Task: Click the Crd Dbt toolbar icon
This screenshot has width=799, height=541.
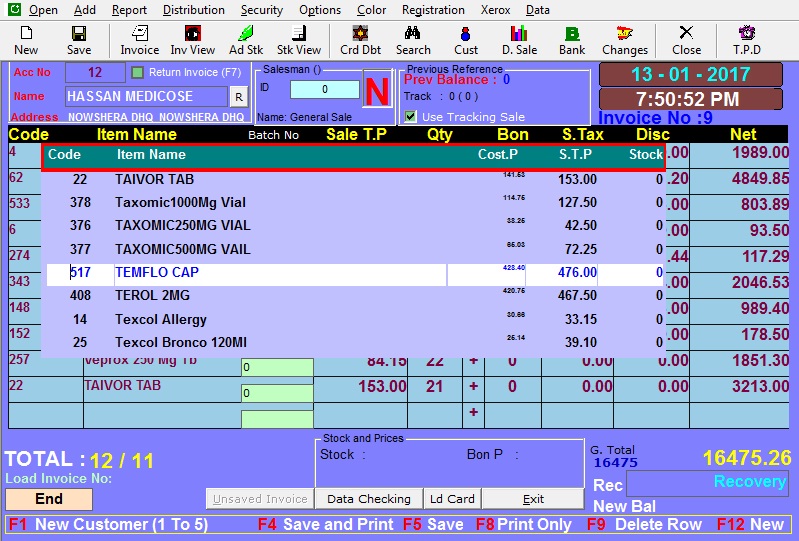Action: click(360, 40)
